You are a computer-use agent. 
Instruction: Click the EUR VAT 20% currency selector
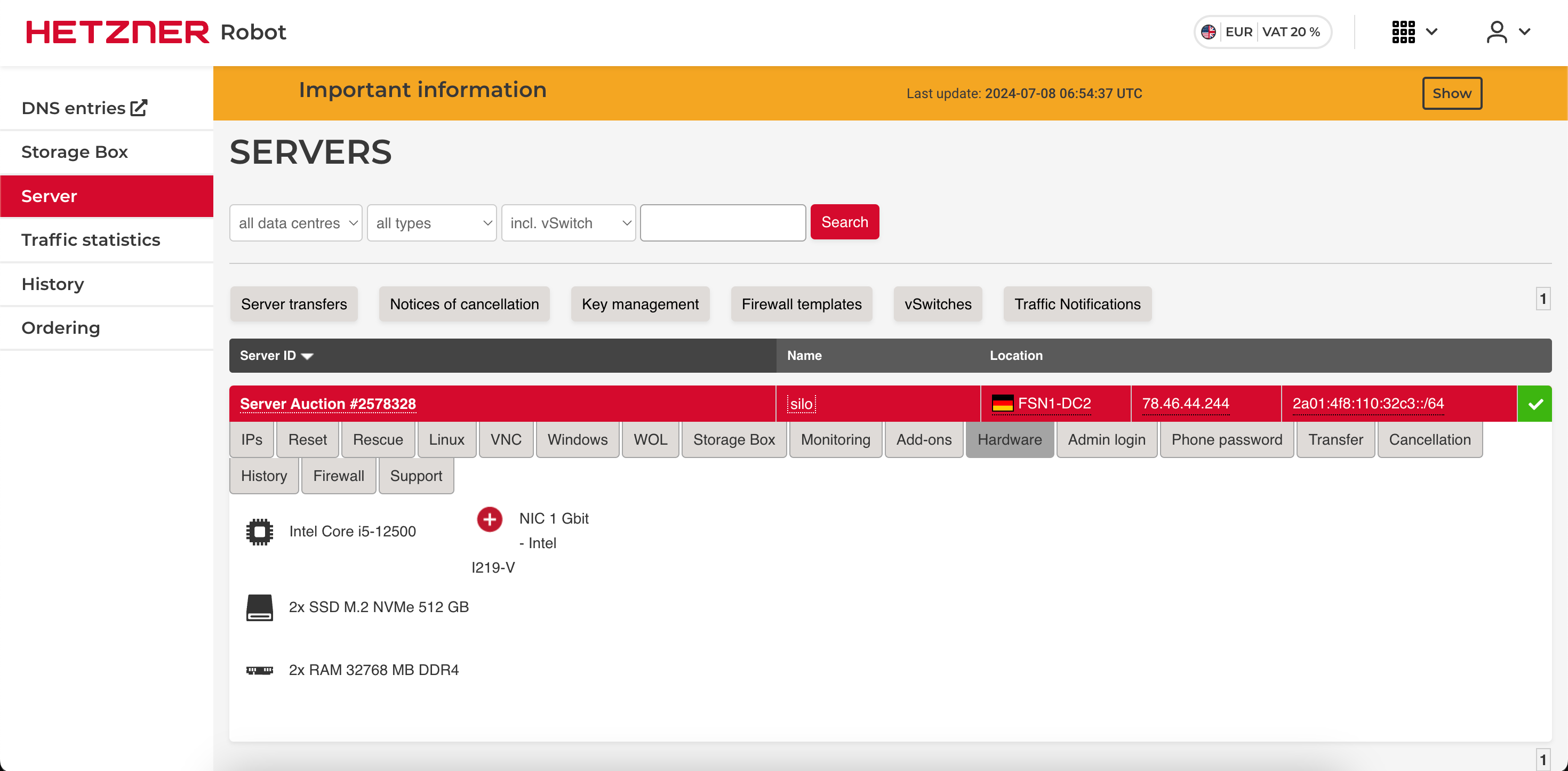tap(1262, 31)
